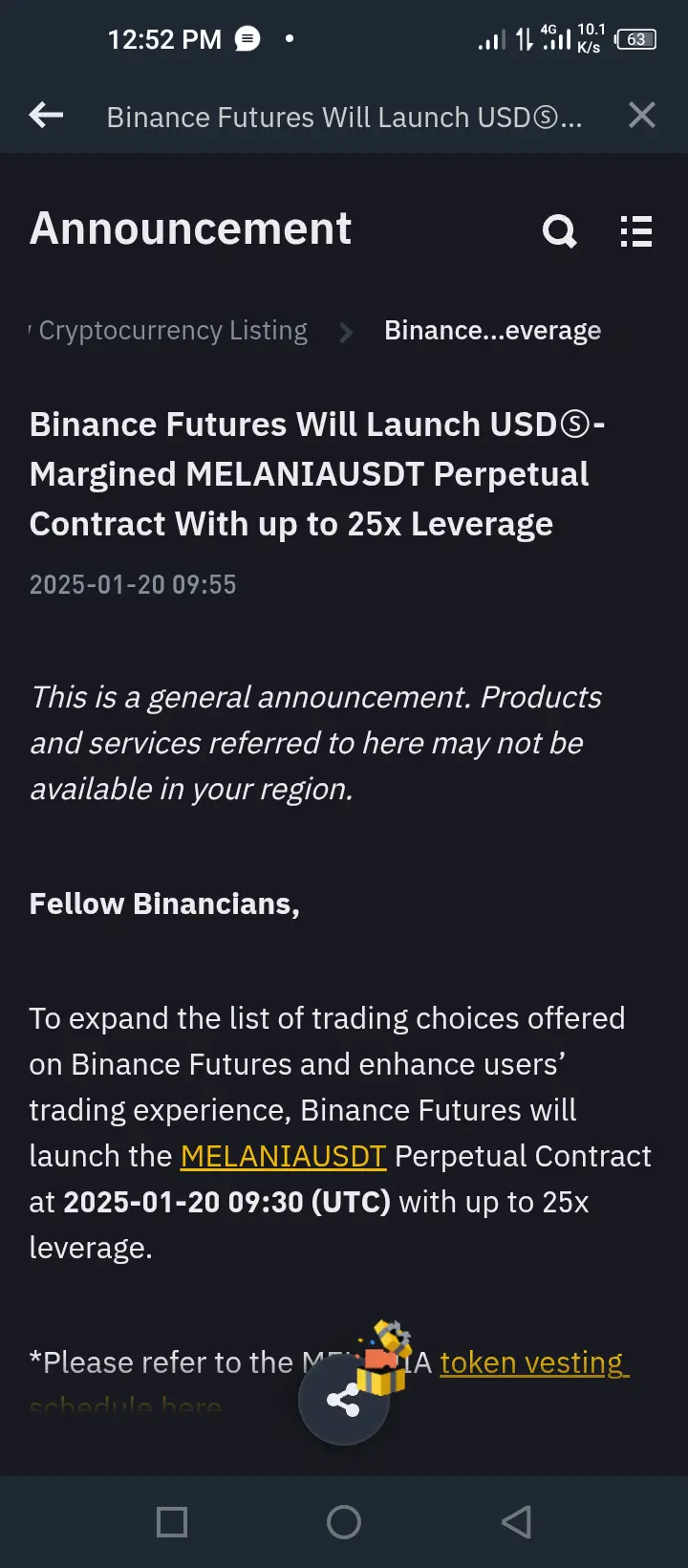
Task: Open the gift box rewards icon
Action: 384,1358
